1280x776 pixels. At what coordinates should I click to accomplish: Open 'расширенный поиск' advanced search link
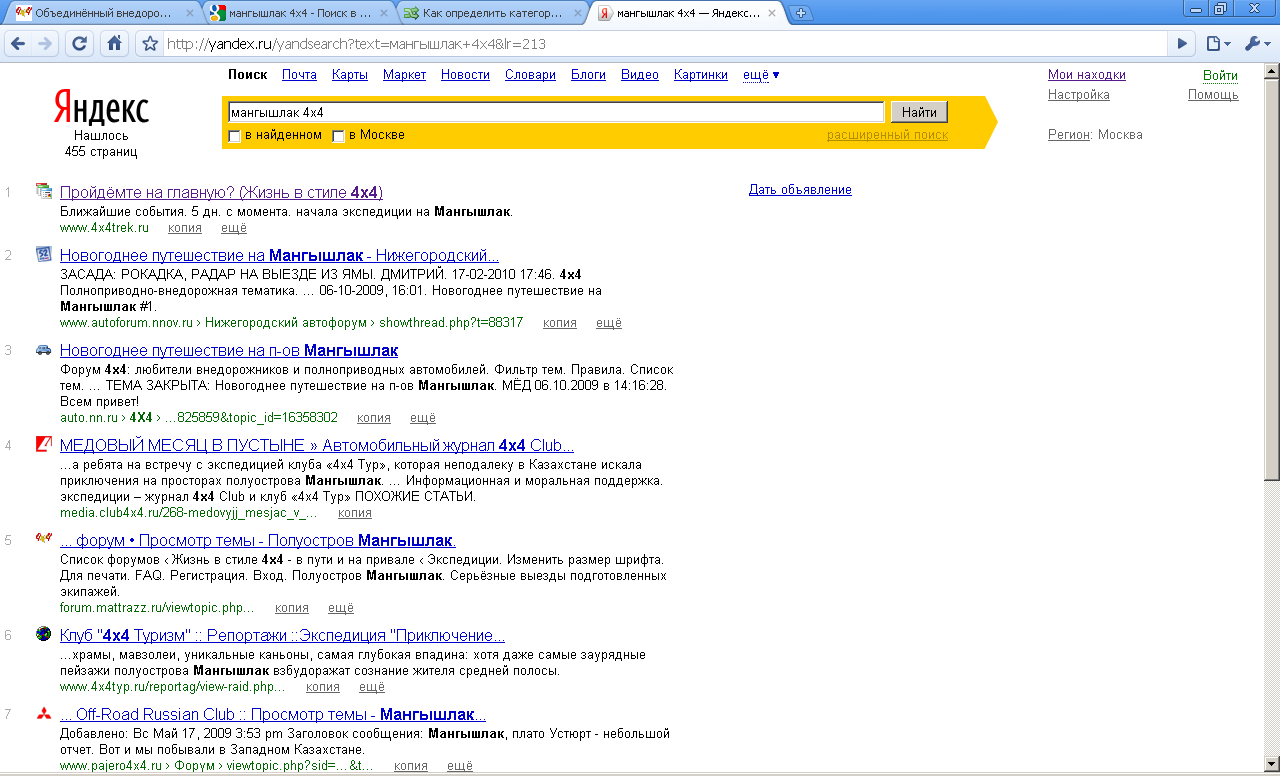(x=887, y=135)
